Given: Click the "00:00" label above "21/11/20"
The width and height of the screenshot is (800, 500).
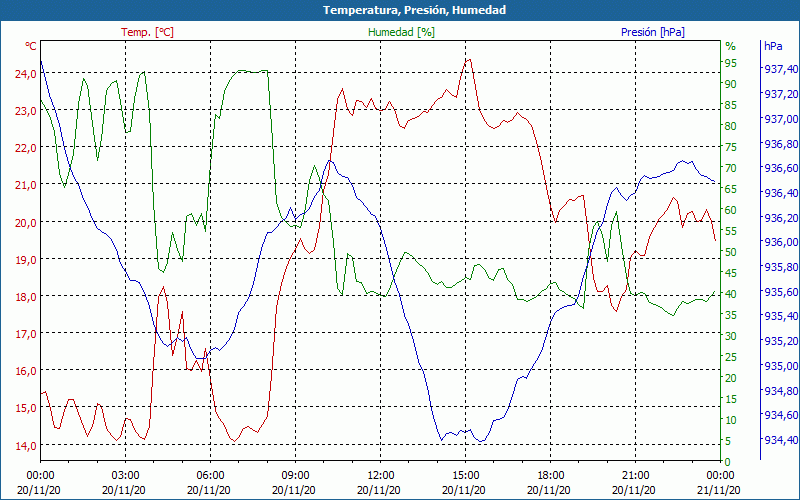Looking at the screenshot, I should click(720, 476).
